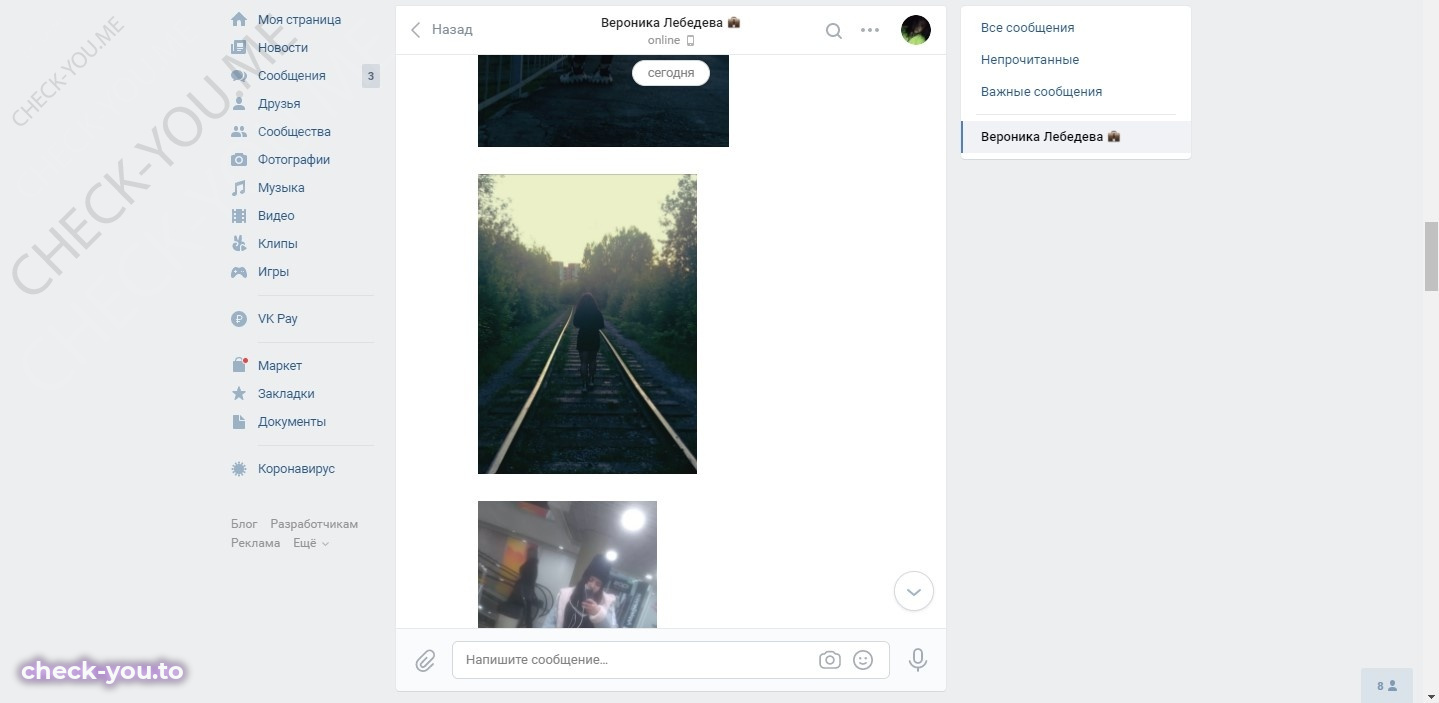Click the Сообщества group icon

(239, 131)
